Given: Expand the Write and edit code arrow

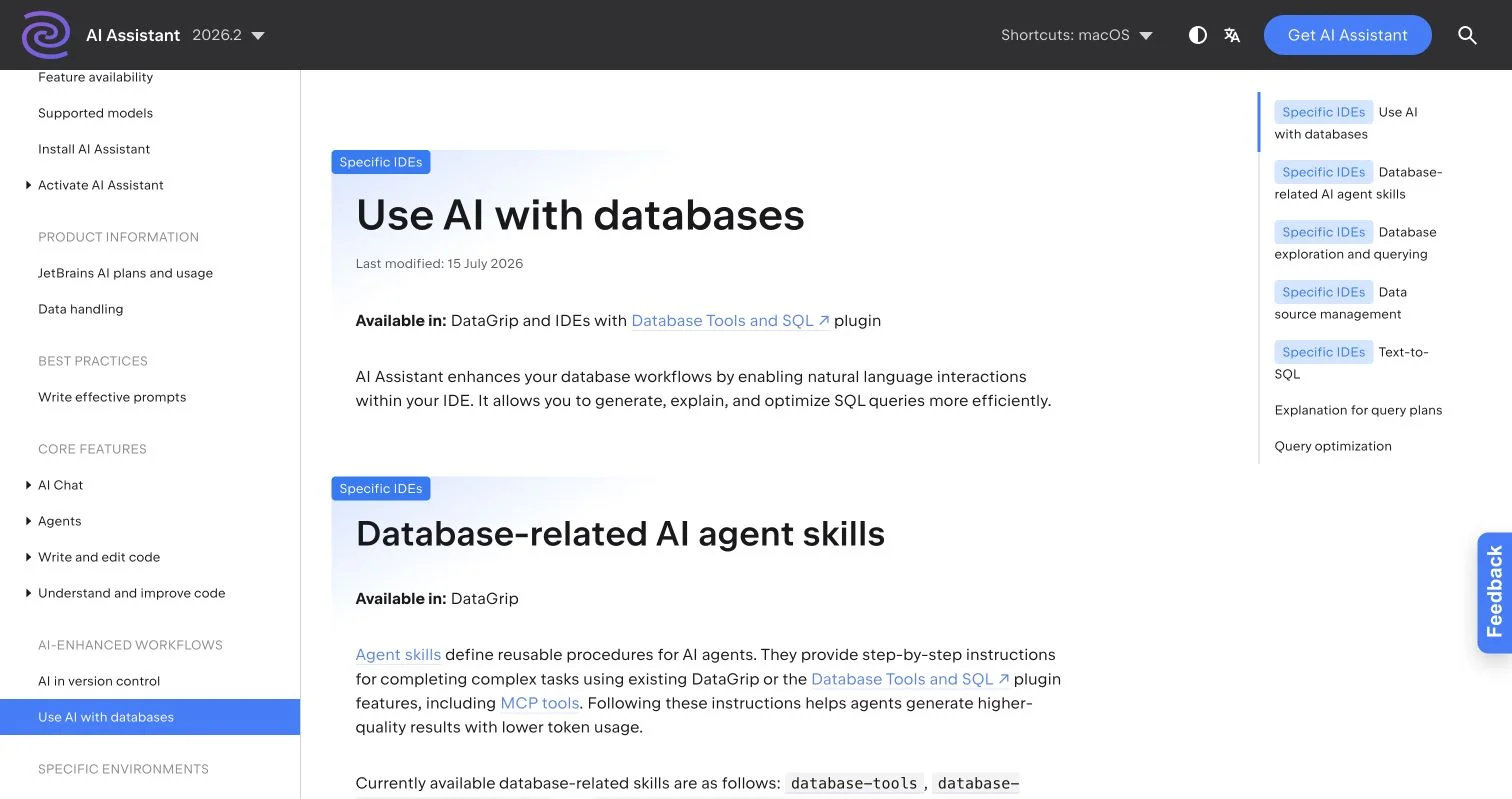Looking at the screenshot, I should point(28,557).
